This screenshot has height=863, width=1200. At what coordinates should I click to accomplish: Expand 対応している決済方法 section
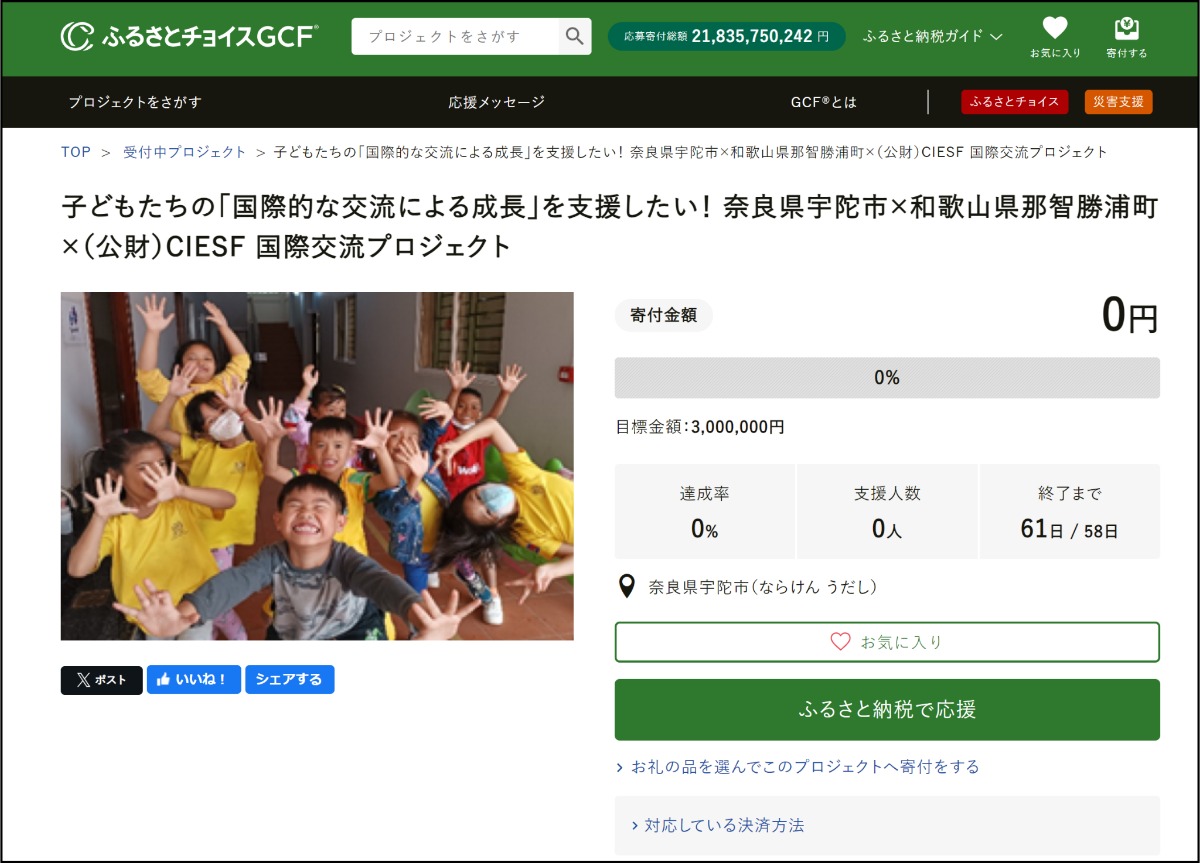(x=718, y=825)
